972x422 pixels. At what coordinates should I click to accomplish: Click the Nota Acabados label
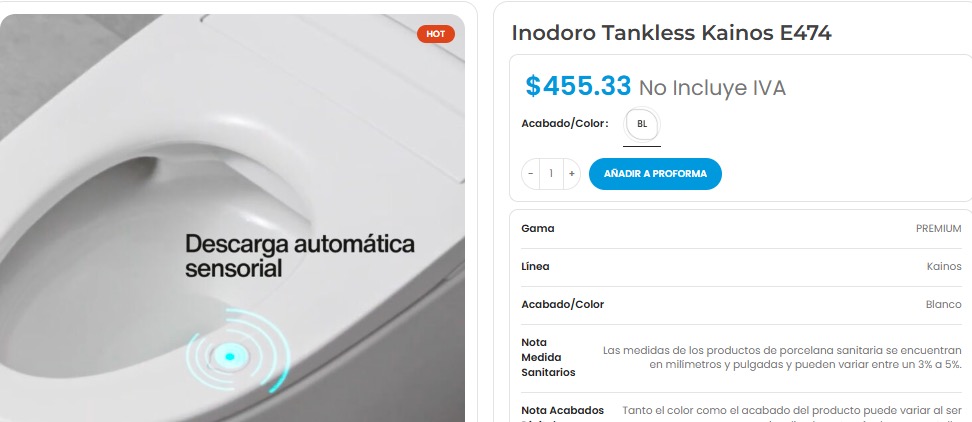coord(562,410)
